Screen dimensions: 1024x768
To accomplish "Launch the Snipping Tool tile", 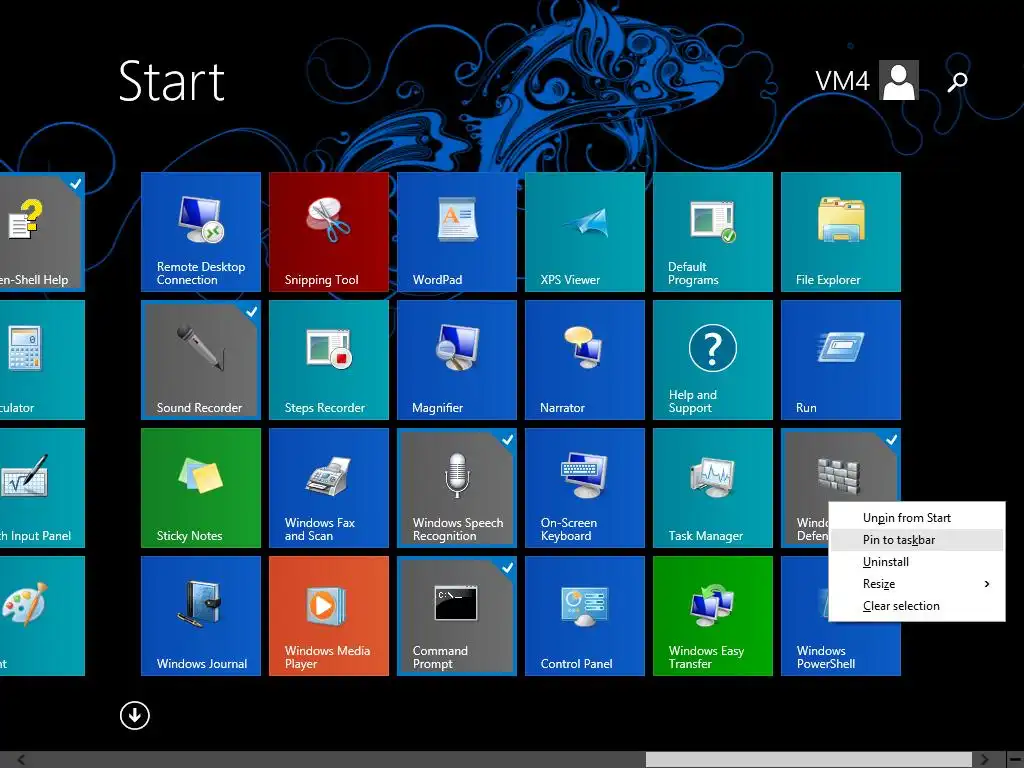I will coord(328,232).
